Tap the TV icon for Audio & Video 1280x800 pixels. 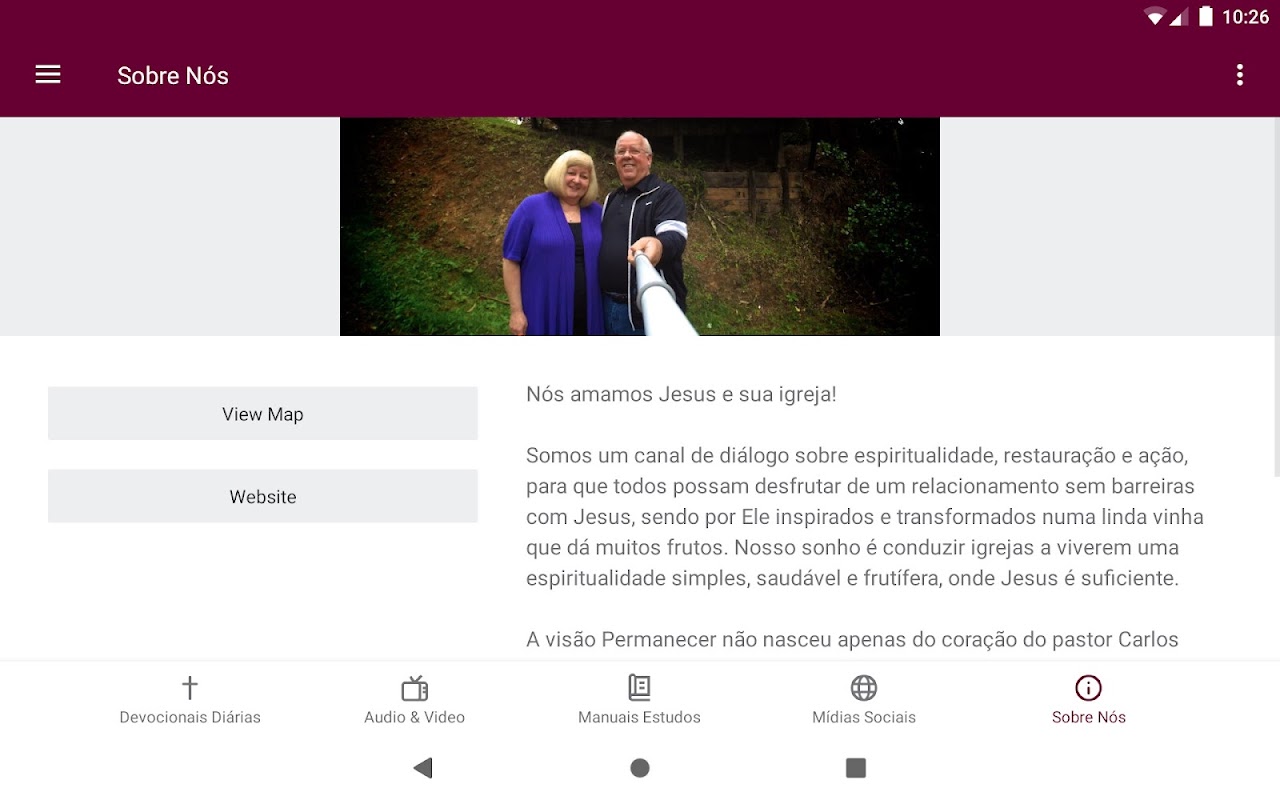(415, 688)
